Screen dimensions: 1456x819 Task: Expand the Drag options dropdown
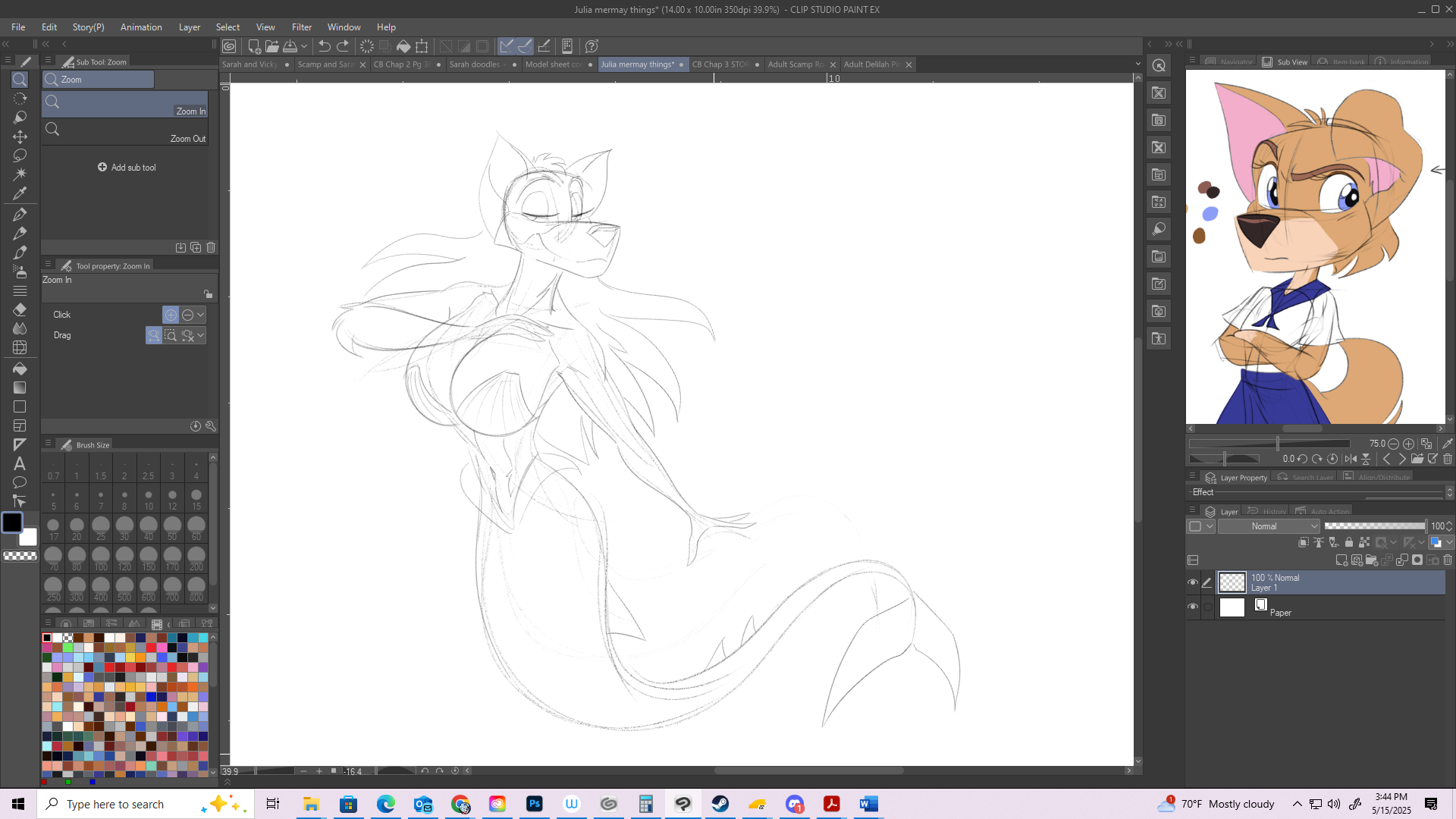(201, 335)
